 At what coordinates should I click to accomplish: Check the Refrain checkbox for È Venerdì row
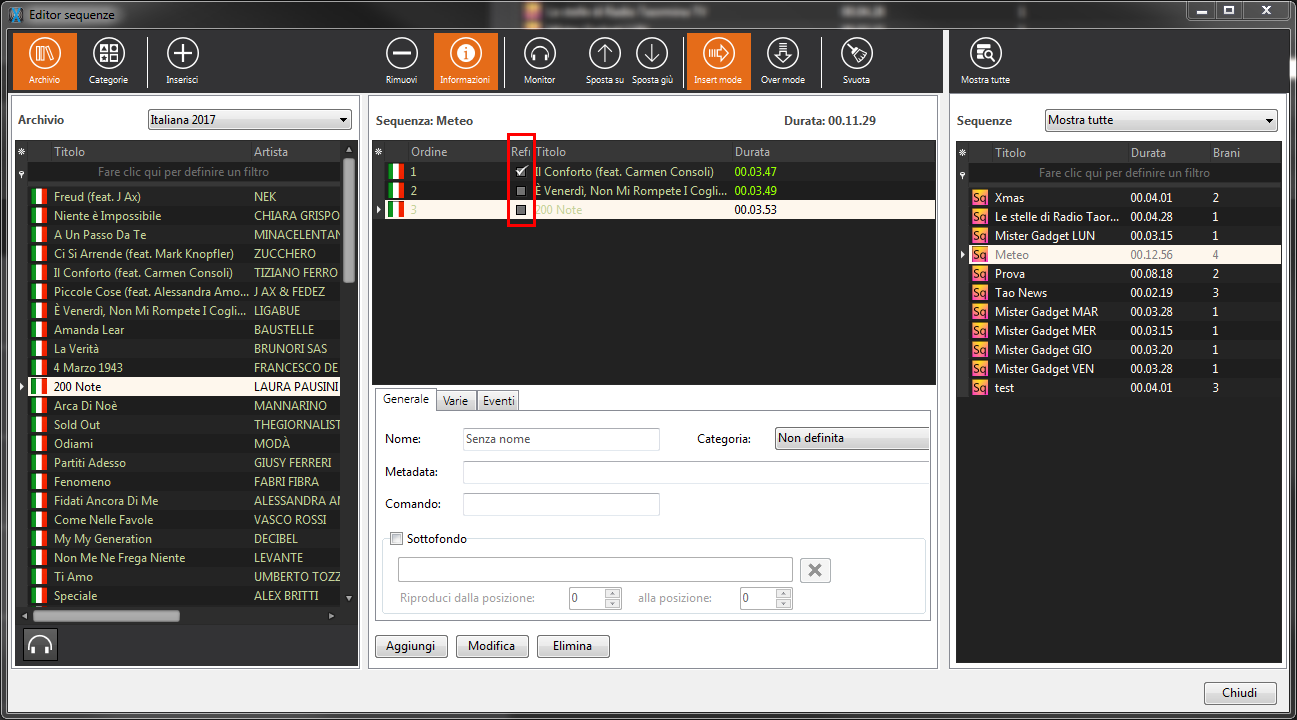[x=521, y=191]
